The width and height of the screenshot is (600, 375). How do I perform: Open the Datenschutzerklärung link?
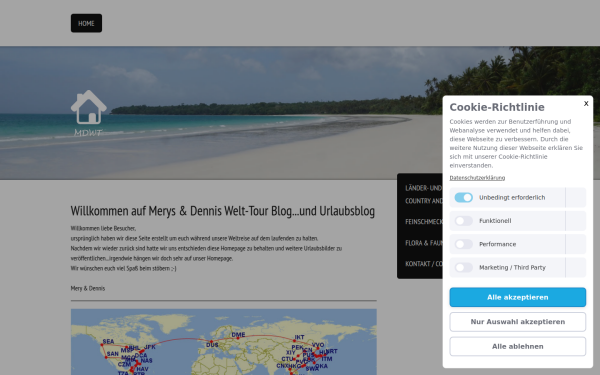pos(477,178)
